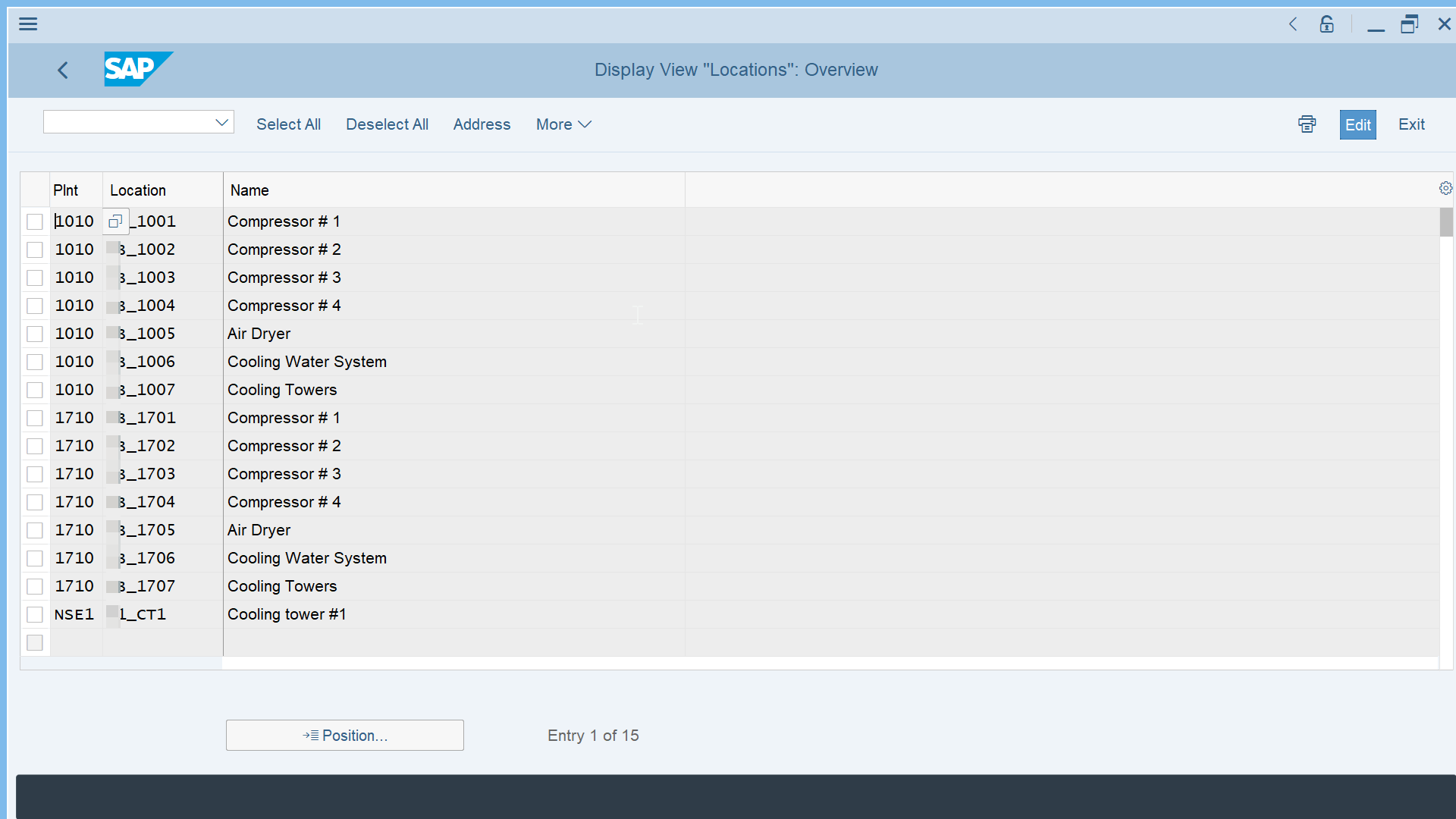
Task: Open the More menu
Action: pos(563,124)
